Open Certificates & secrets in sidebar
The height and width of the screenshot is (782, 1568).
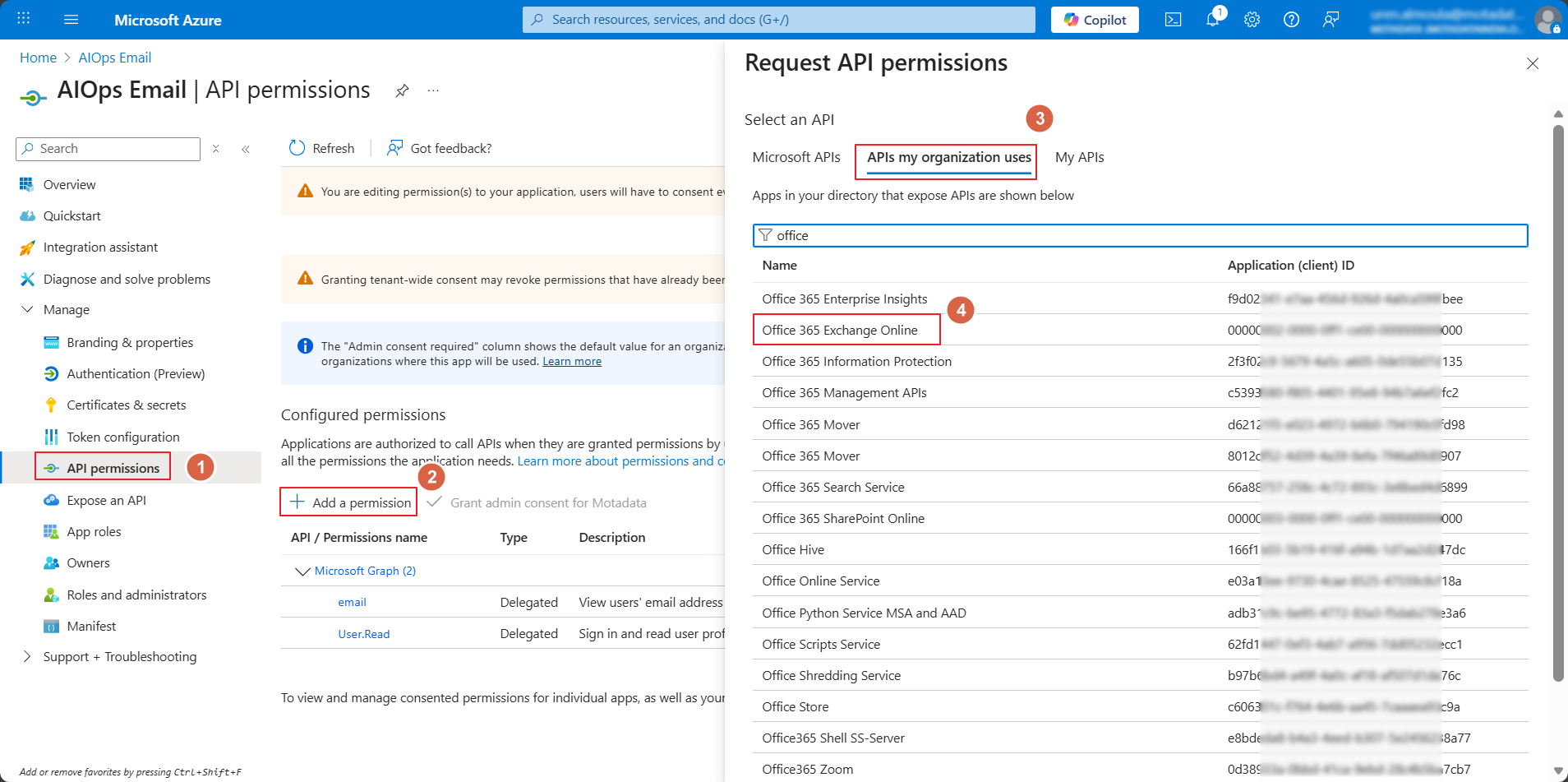[x=126, y=405]
